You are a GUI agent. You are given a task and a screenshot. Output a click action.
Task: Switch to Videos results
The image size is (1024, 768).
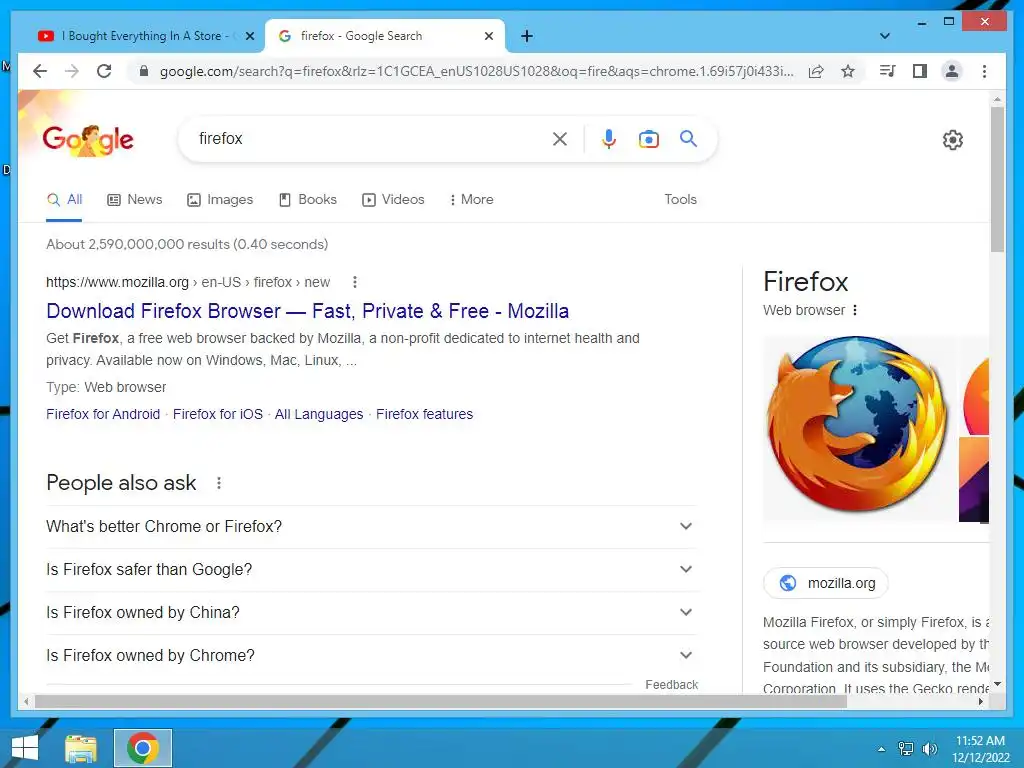(x=393, y=199)
